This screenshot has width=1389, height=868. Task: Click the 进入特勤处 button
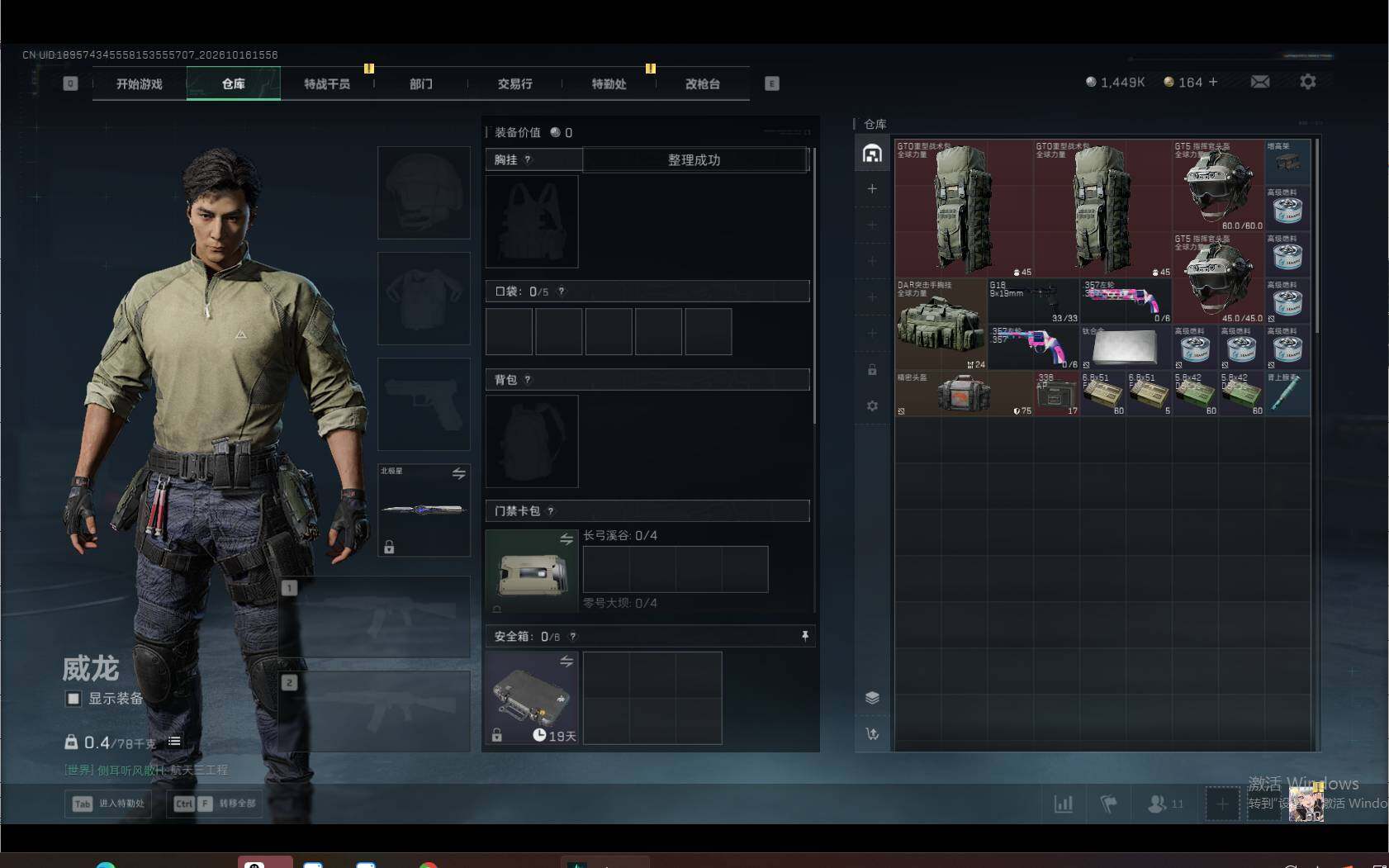point(108,804)
